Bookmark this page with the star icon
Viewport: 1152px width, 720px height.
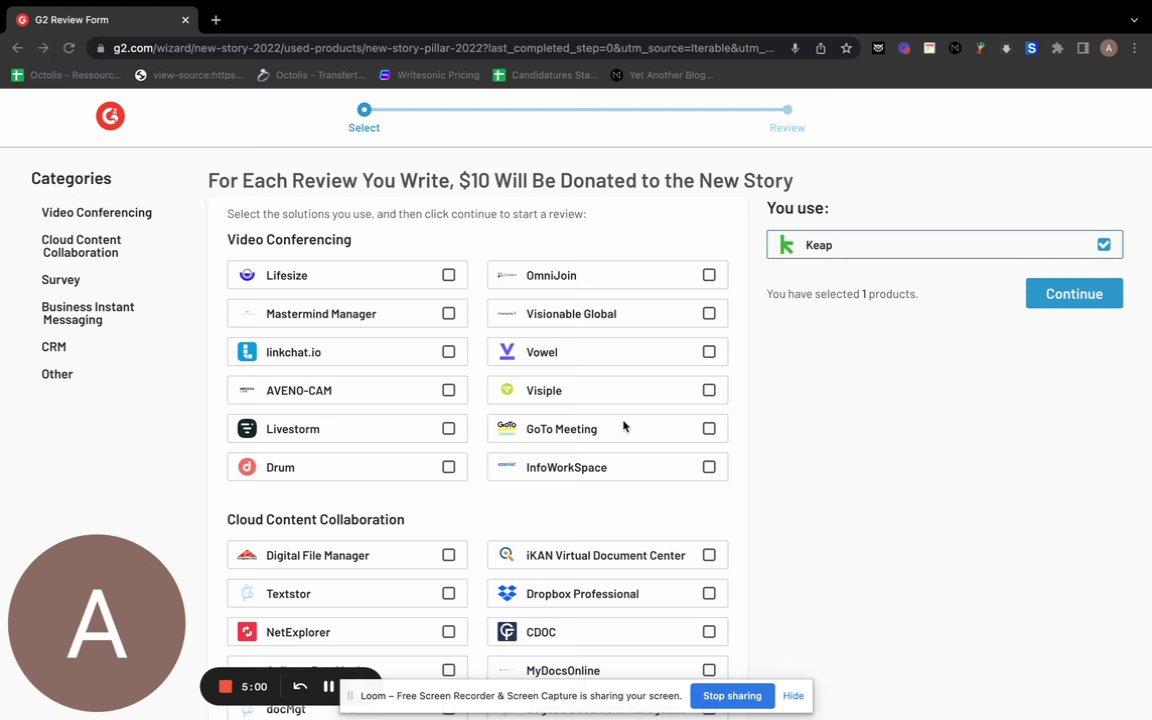click(846, 48)
